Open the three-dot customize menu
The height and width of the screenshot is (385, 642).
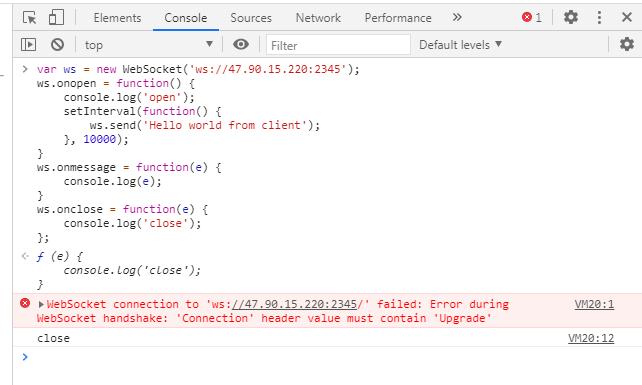pos(599,17)
